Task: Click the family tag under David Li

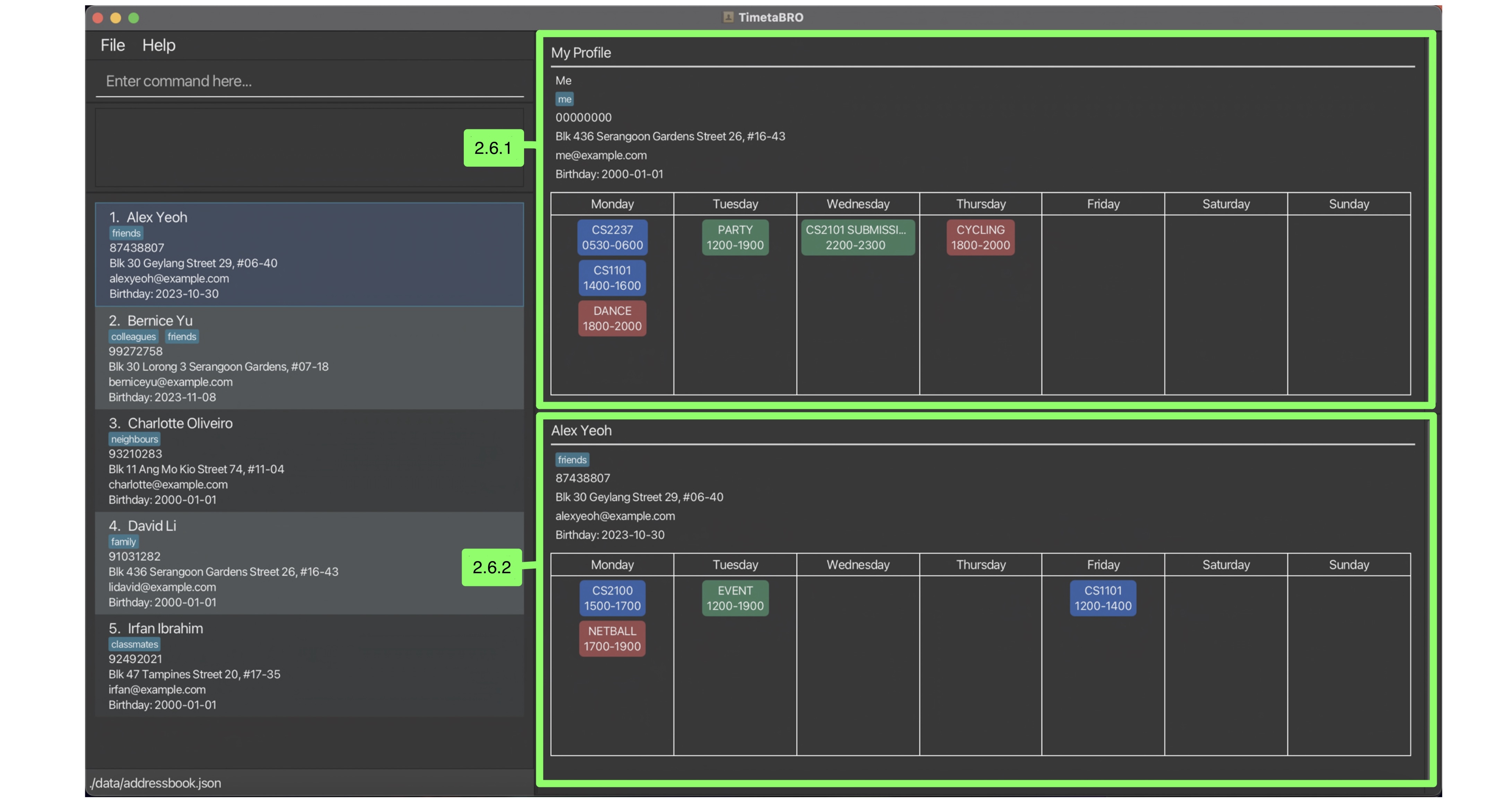Action: coord(123,542)
